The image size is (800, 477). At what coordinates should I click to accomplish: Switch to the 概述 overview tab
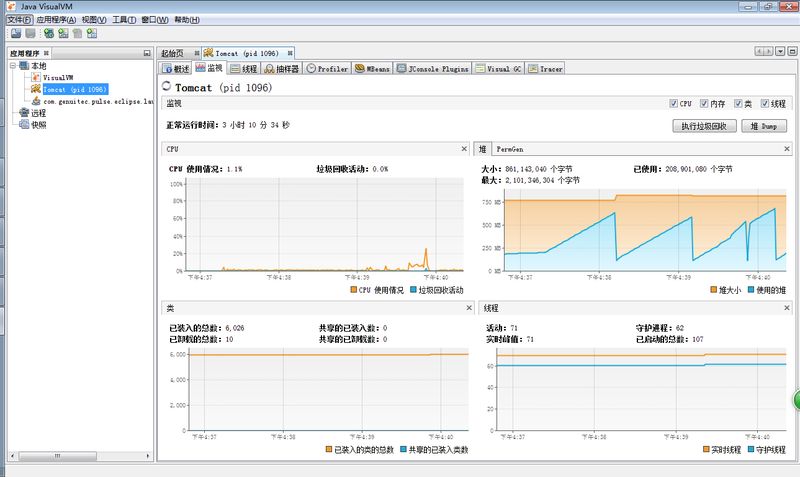pos(176,68)
